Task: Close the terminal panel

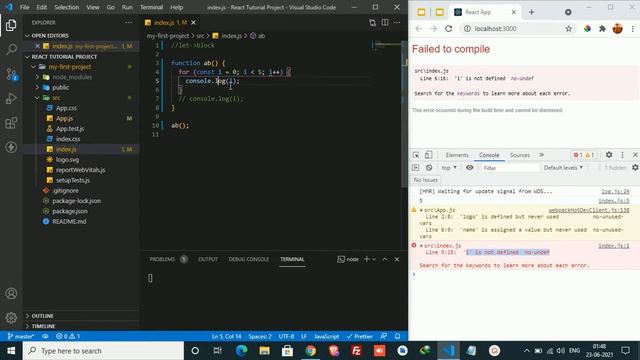Action: click(397, 259)
